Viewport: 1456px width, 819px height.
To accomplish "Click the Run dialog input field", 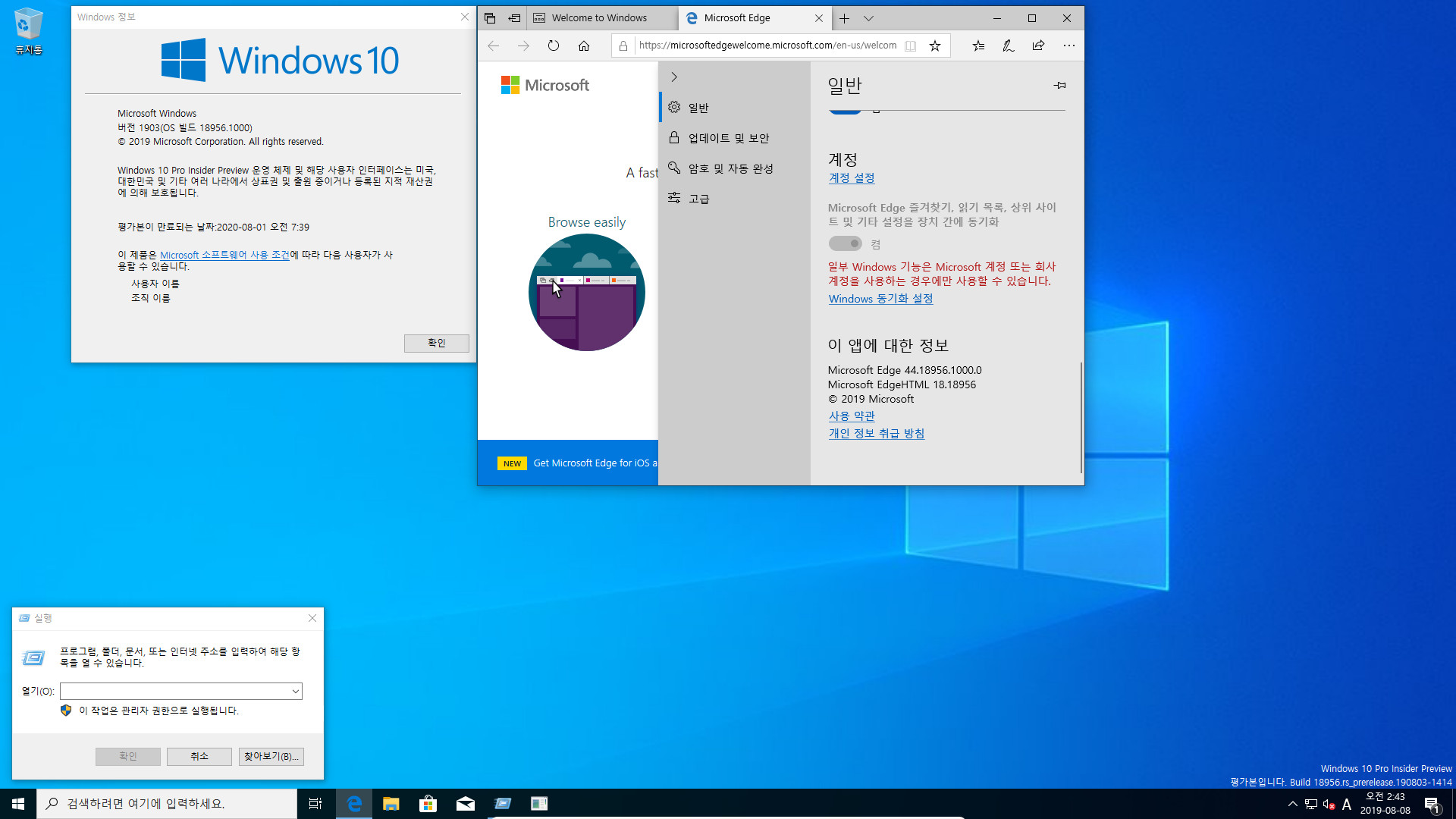I will [180, 691].
